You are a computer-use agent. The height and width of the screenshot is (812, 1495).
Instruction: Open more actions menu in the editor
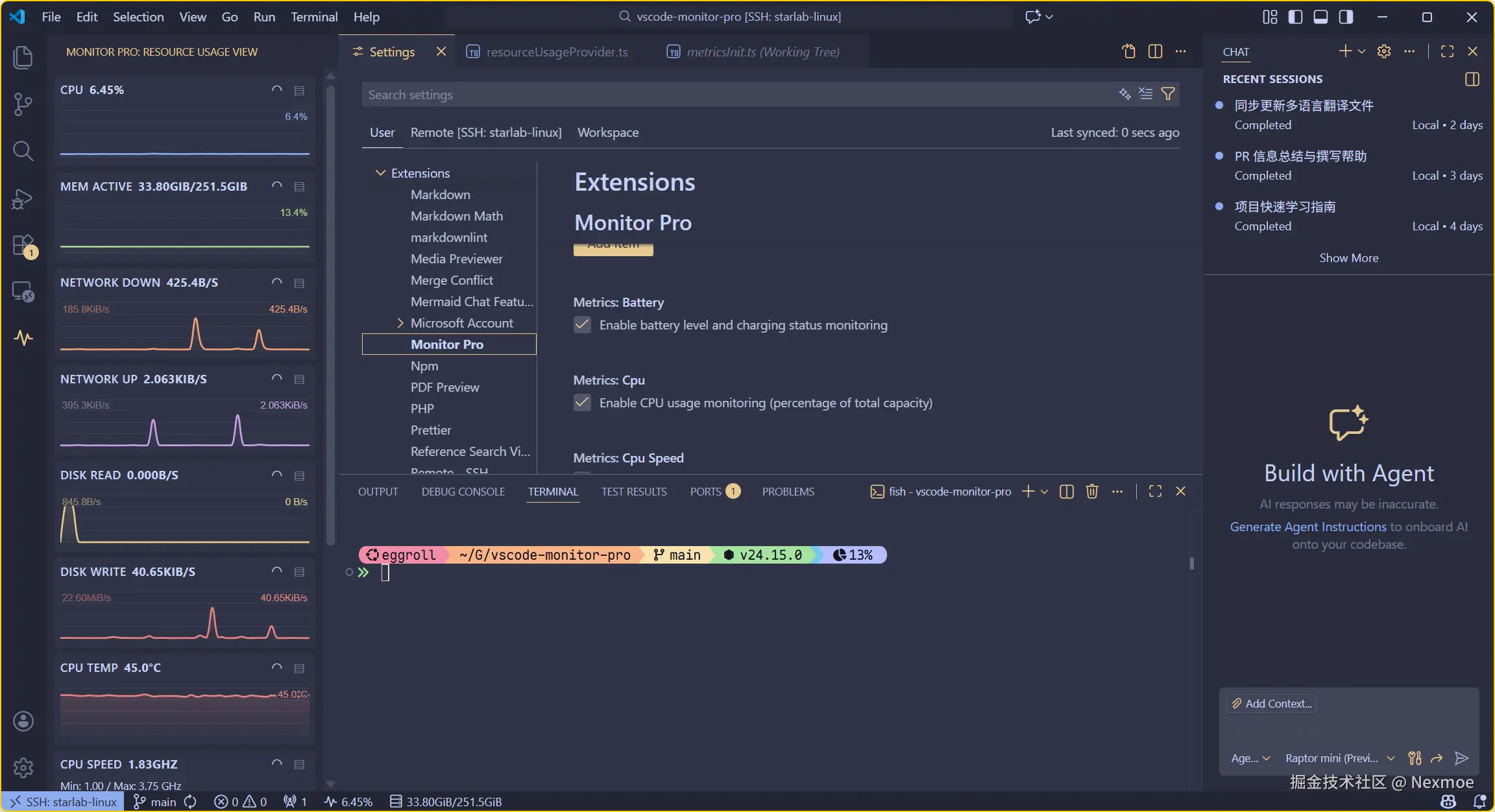[x=1180, y=51]
